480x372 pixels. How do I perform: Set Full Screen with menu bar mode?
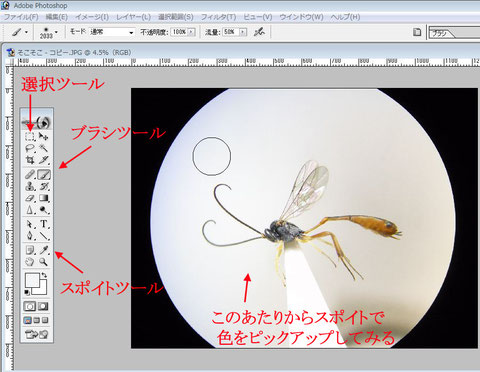click(37, 320)
